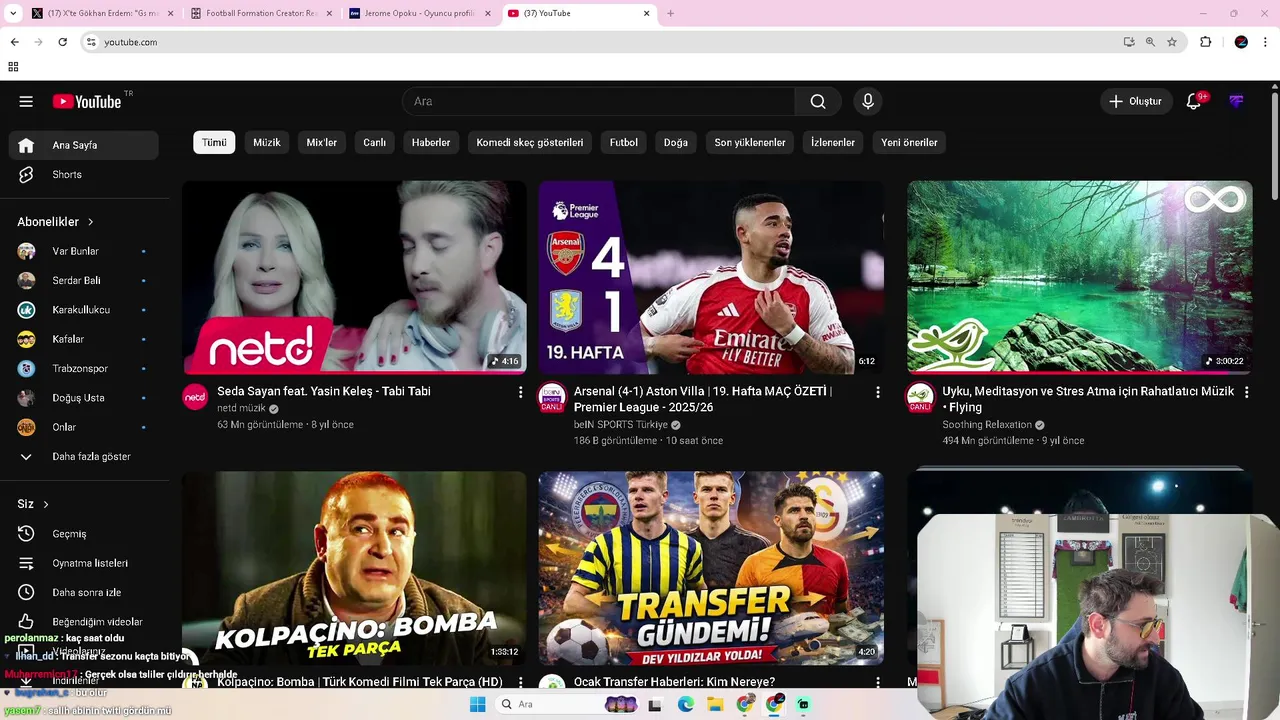This screenshot has width=1280, height=720.
Task: Open Beğendiğim videolar liked videos
Action: 84,622
